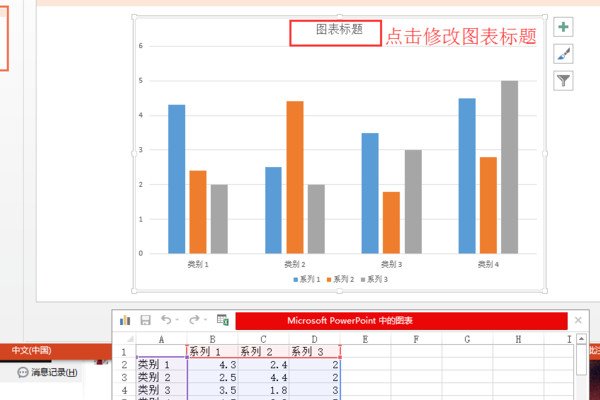Select column F header in data sheet

(x=416, y=339)
